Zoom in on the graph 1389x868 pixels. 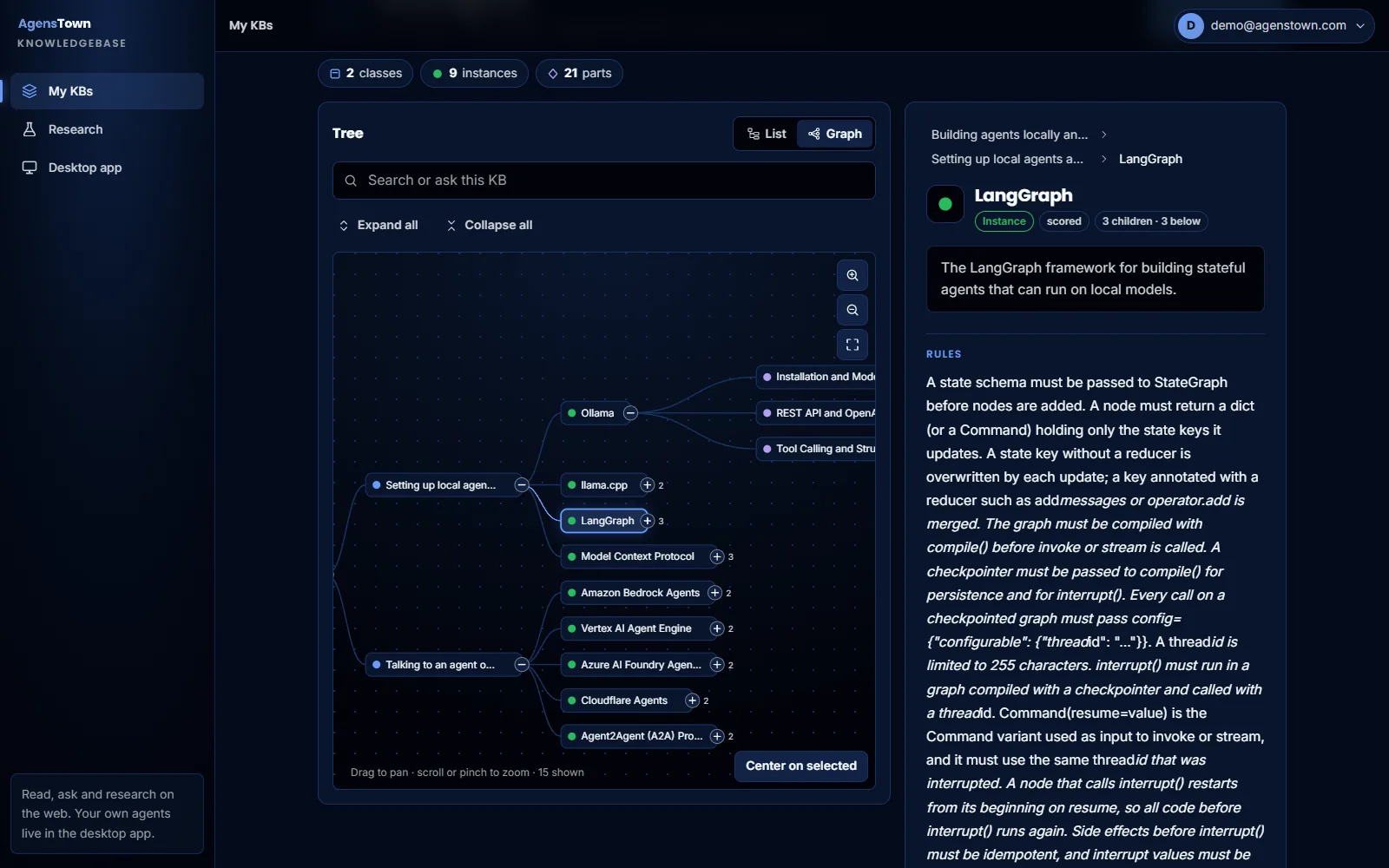pos(852,275)
